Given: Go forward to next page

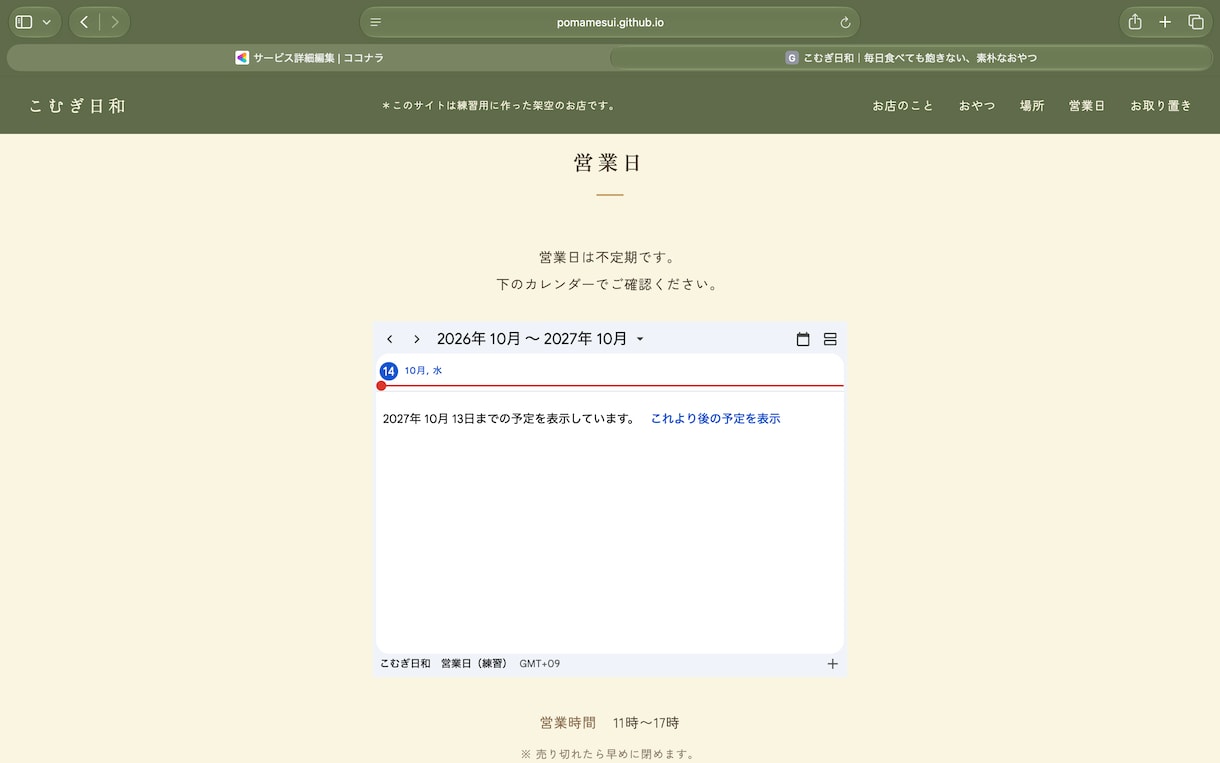Looking at the screenshot, I should tap(115, 22).
